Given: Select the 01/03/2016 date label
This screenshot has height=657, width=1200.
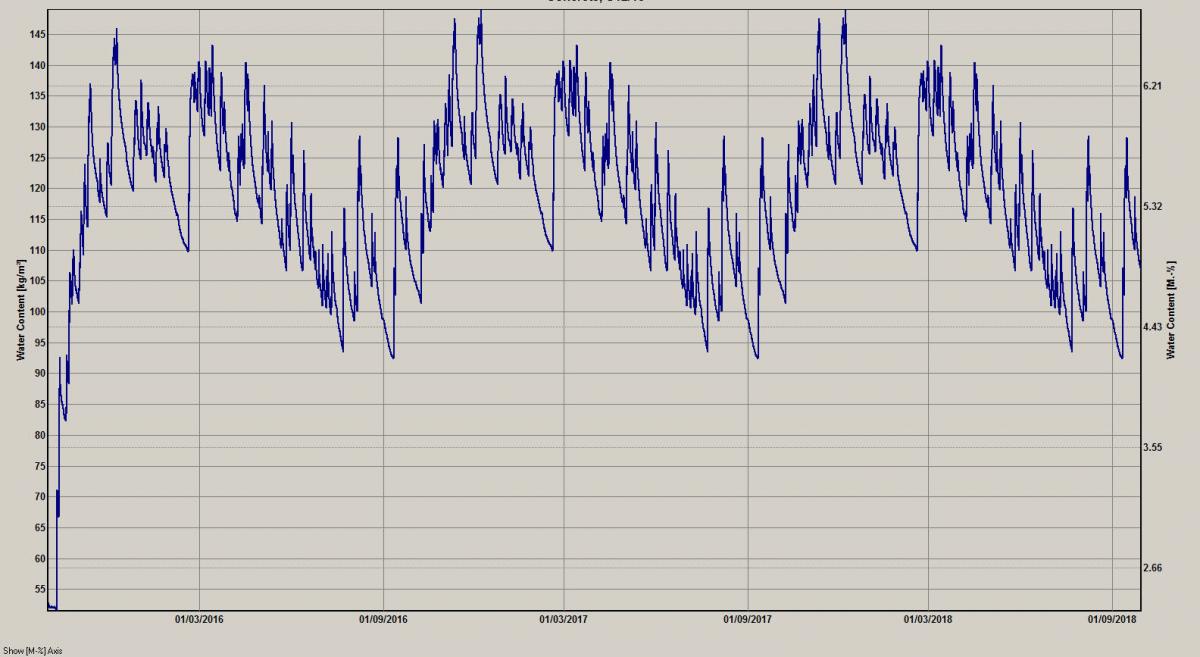Looking at the screenshot, I should click(x=199, y=620).
